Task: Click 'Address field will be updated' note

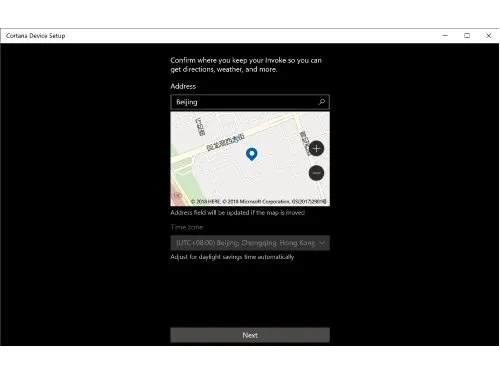Action: coord(238,213)
